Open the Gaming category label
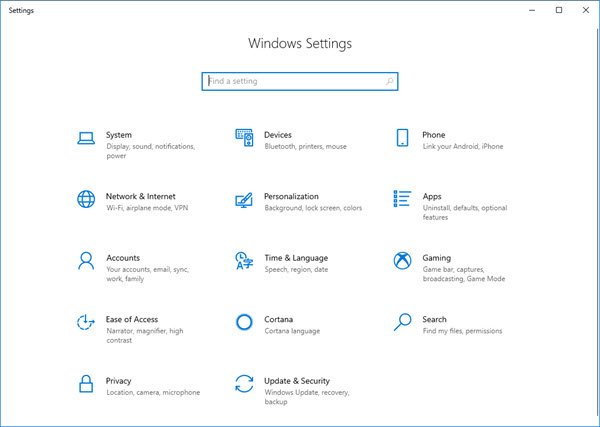The height and width of the screenshot is (427, 600). click(436, 258)
